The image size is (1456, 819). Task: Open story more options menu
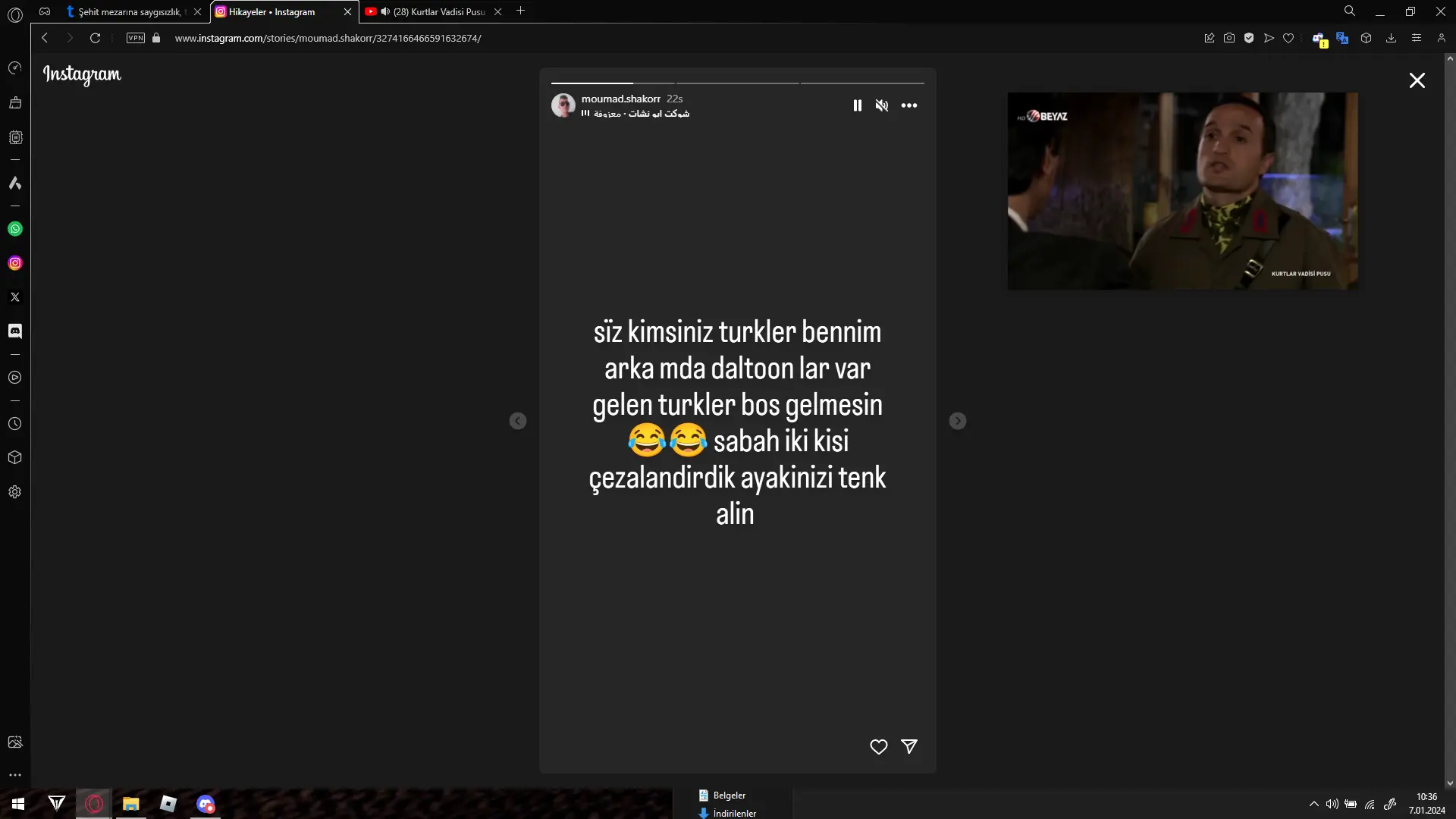coord(909,105)
